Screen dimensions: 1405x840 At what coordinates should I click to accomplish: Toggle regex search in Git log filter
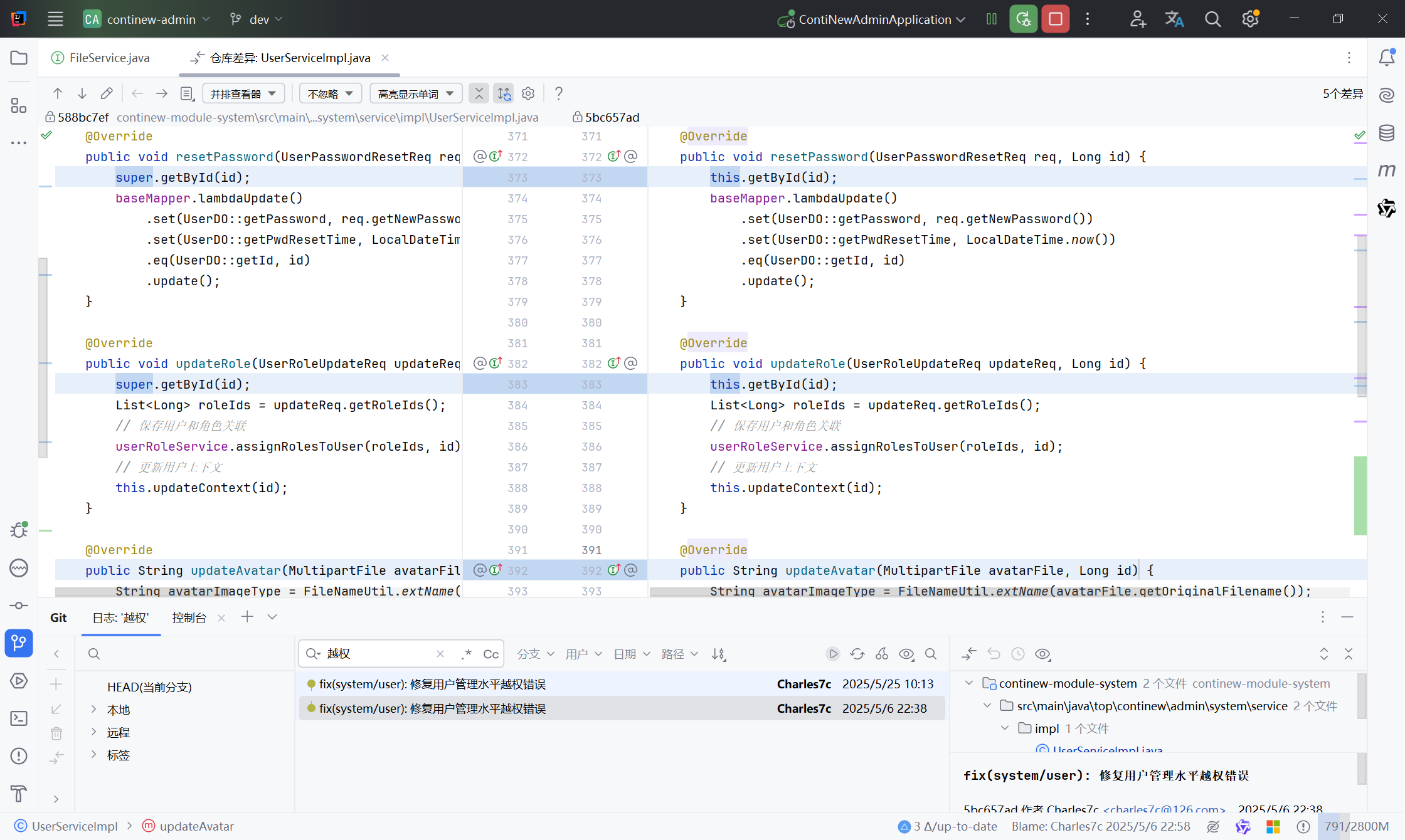(467, 654)
